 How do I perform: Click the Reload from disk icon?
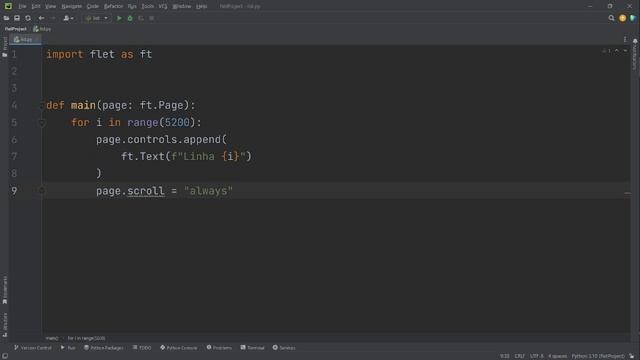28,18
